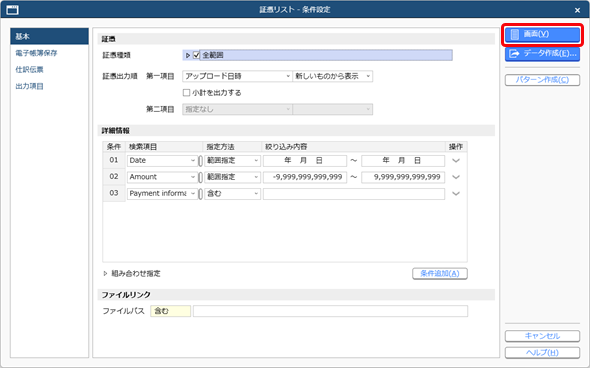
Task: Click the row 01 operation chevron
Action: 456,161
